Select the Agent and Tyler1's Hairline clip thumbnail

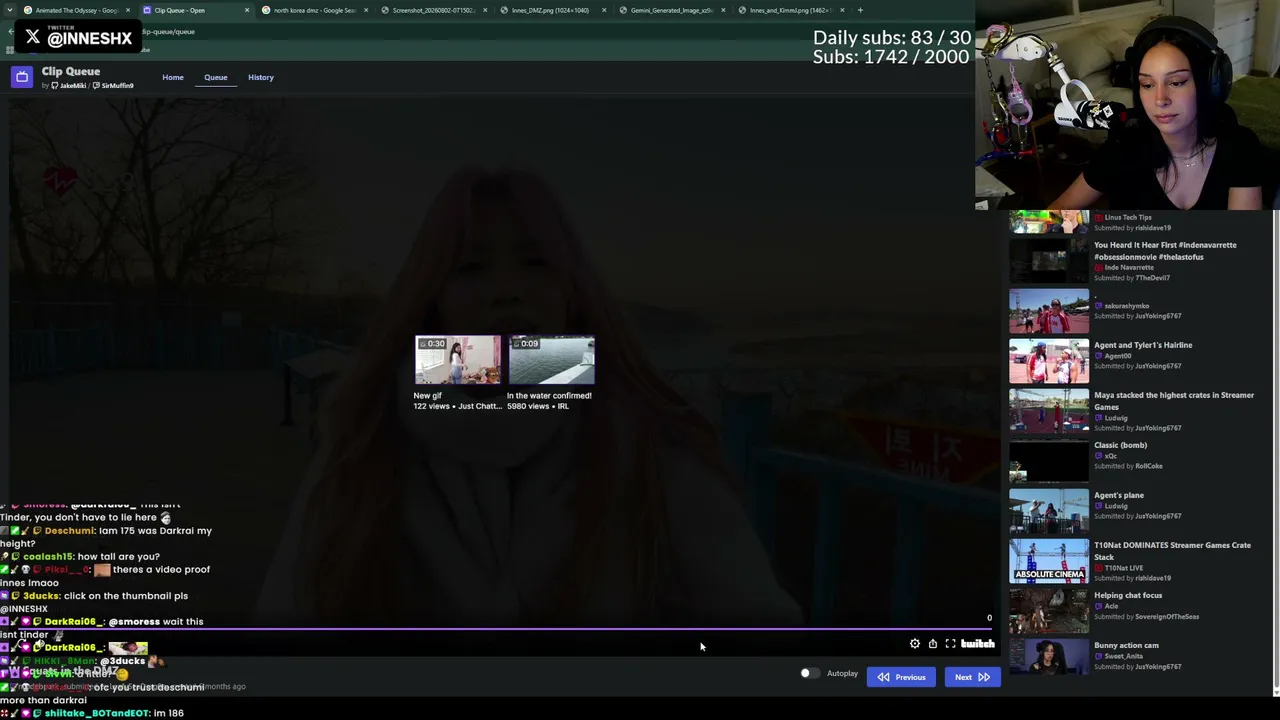pos(1049,361)
